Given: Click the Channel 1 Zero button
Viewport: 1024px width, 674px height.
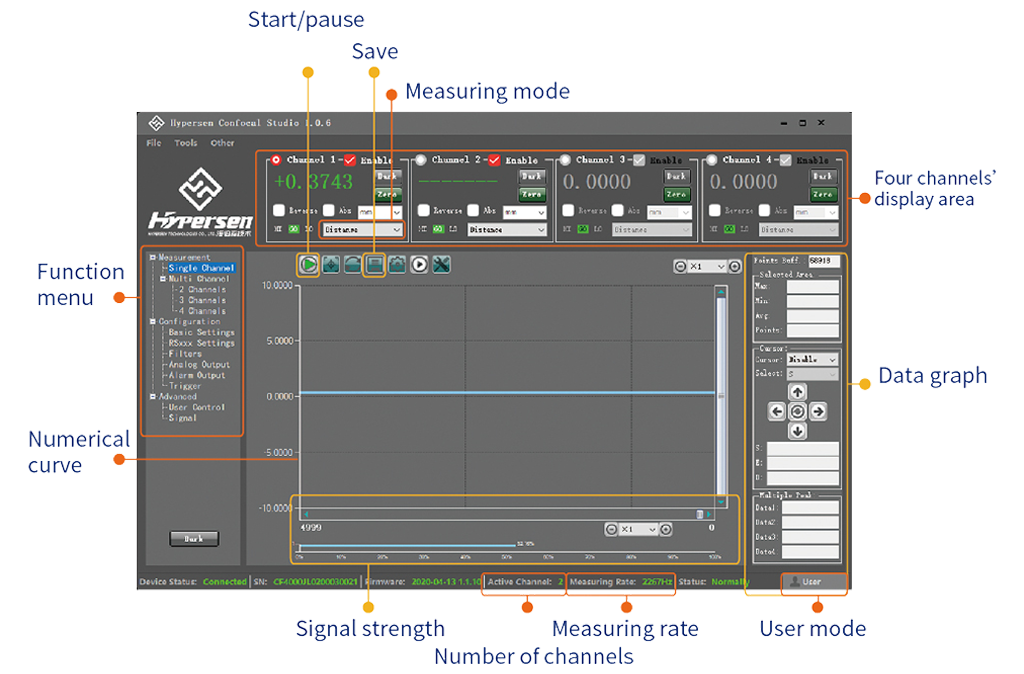Looking at the screenshot, I should point(387,194).
